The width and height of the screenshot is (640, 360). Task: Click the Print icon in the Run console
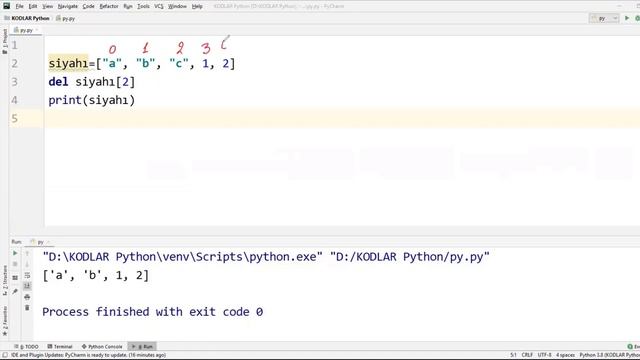coord(27,297)
